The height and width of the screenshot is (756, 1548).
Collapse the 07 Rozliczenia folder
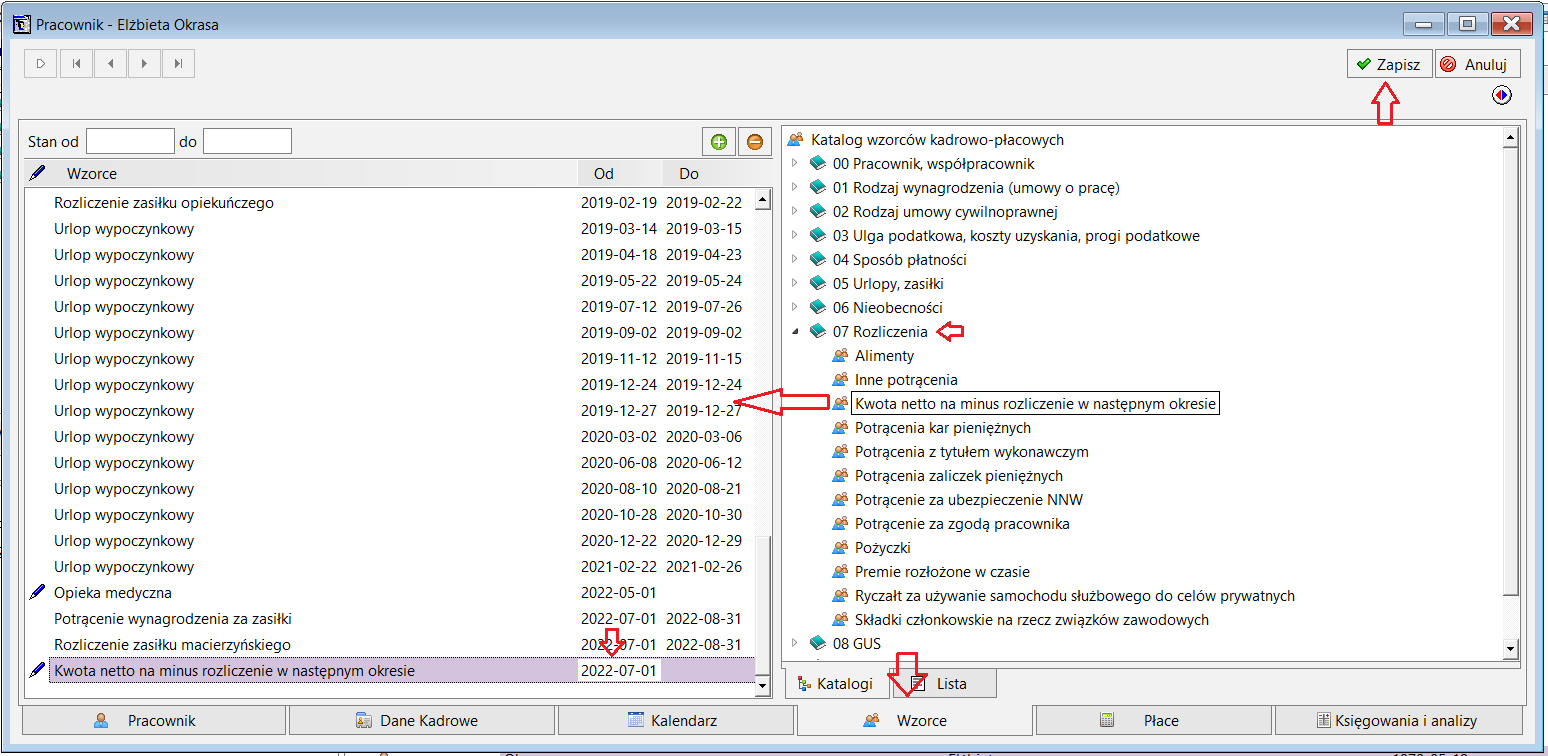point(794,332)
